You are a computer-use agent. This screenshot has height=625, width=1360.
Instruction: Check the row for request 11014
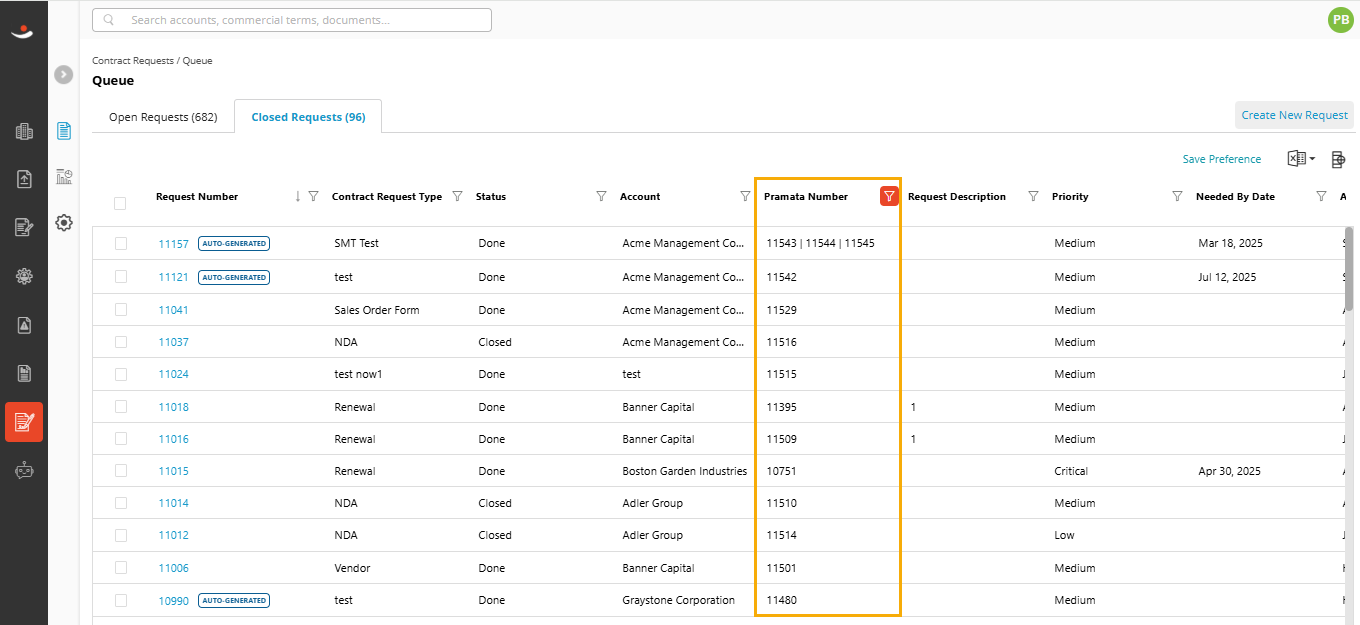click(x=121, y=503)
